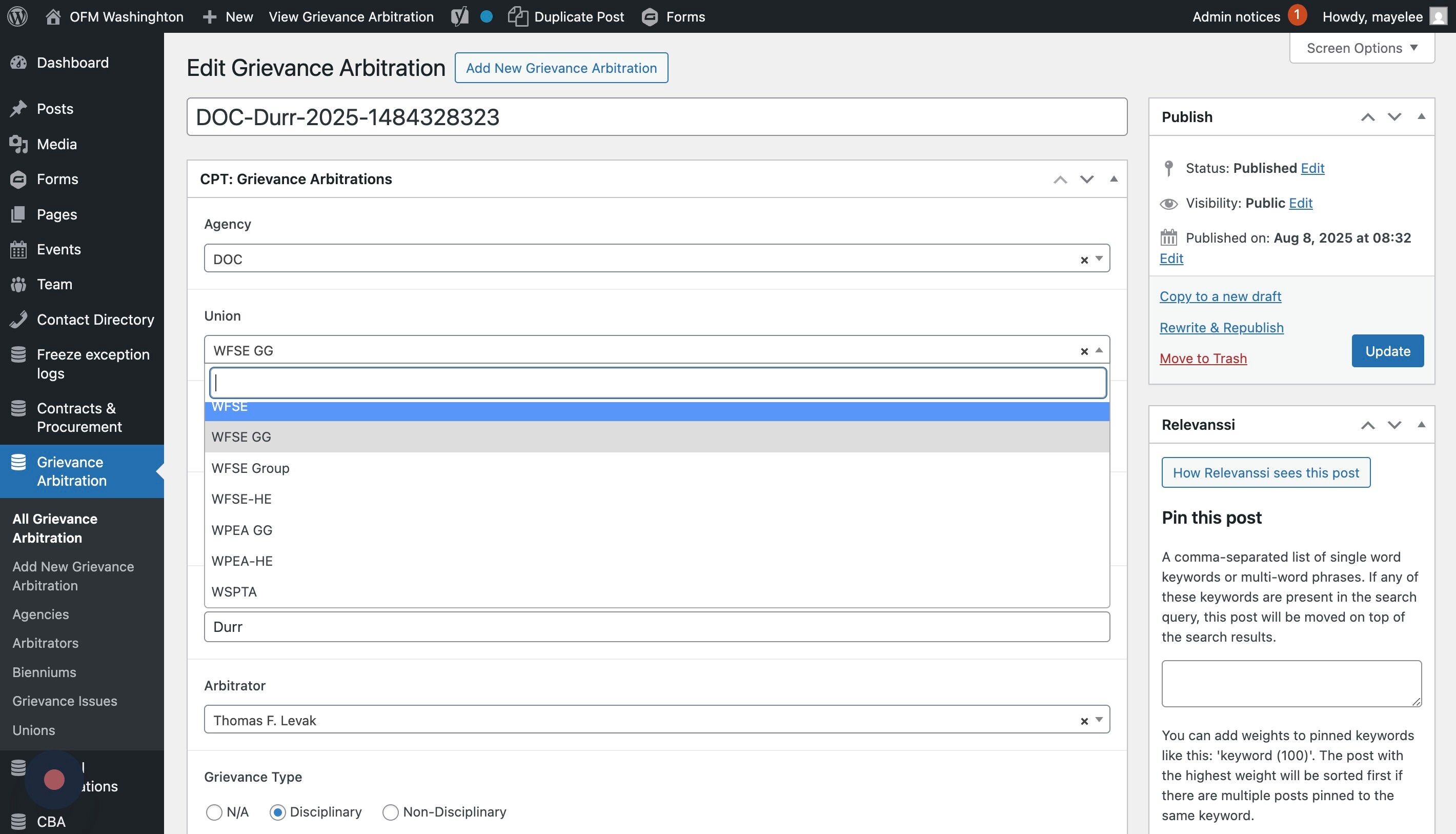Viewport: 1456px width, 834px height.
Task: Open the Arbitrators submenu item
Action: (x=45, y=643)
